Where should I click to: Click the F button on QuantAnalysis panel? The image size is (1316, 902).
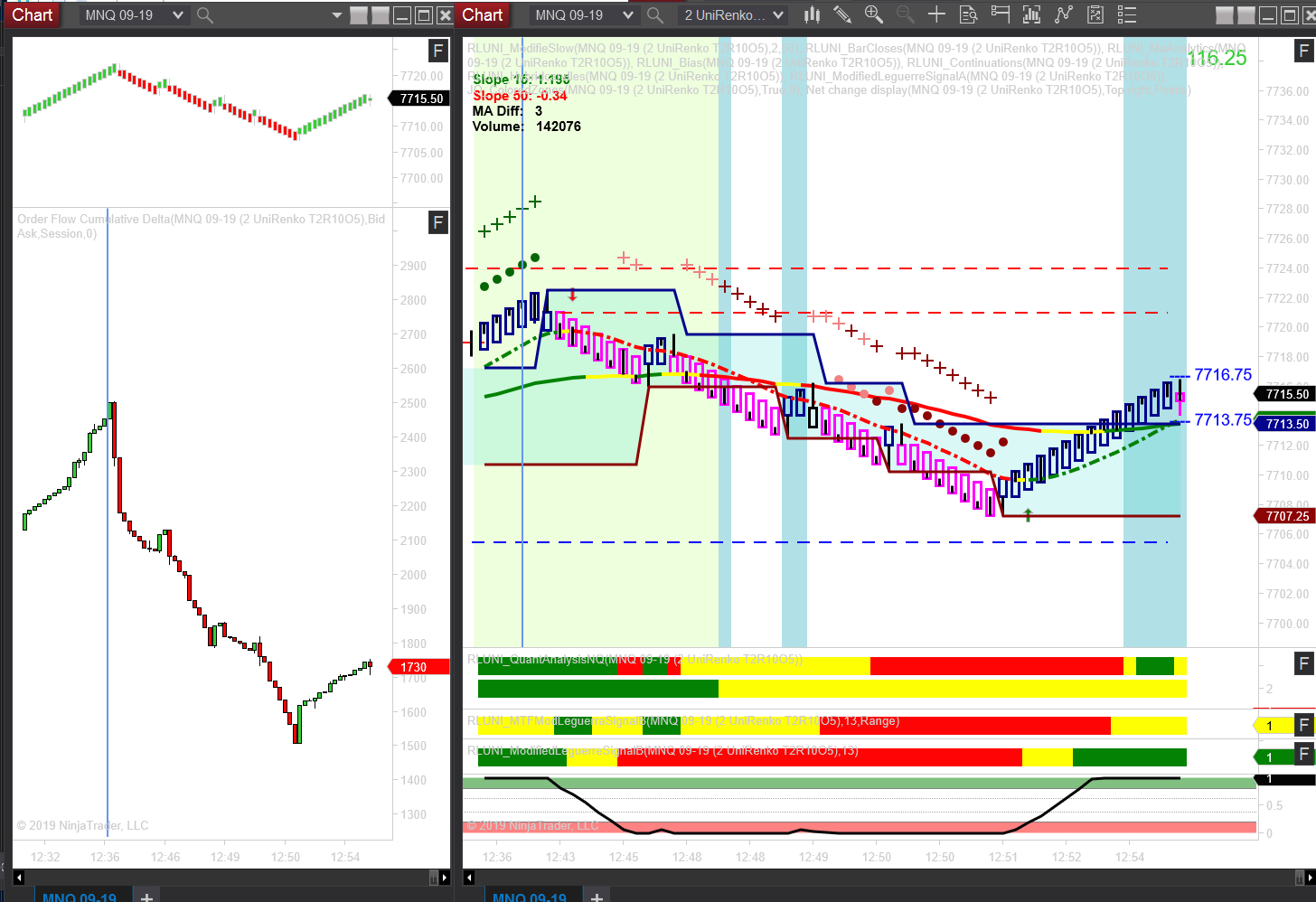[1303, 663]
